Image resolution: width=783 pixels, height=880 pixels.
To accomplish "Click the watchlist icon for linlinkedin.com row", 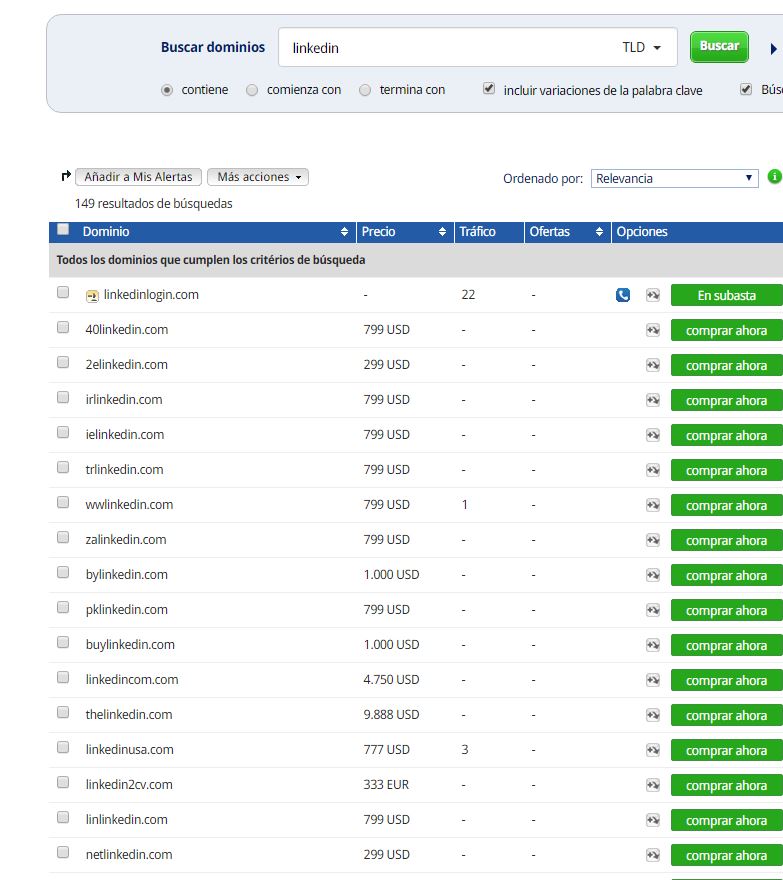I will (x=653, y=820).
